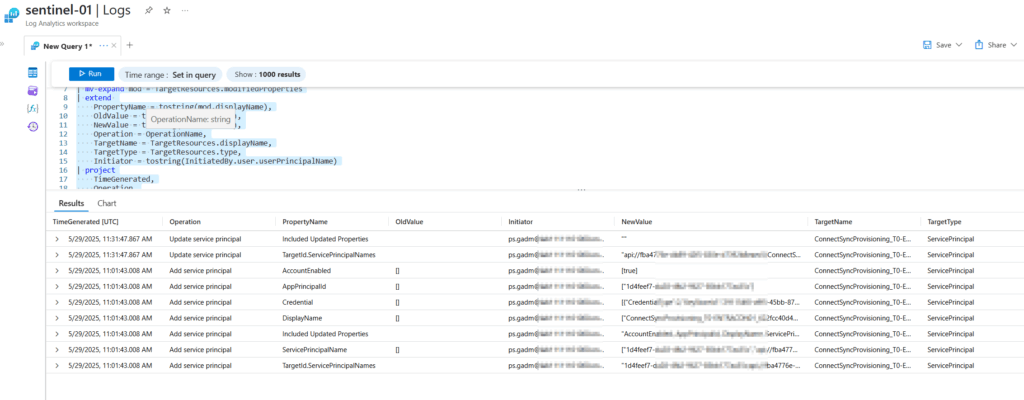Open the Time range selector
Image resolution: width=1024 pixels, height=400 pixels.
point(169,74)
